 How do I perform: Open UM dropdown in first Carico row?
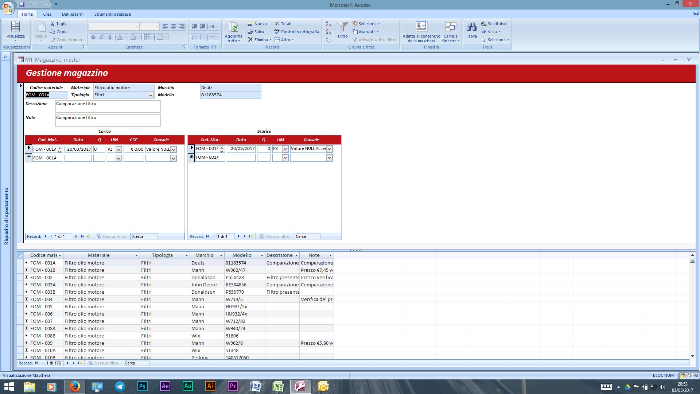[118, 149]
